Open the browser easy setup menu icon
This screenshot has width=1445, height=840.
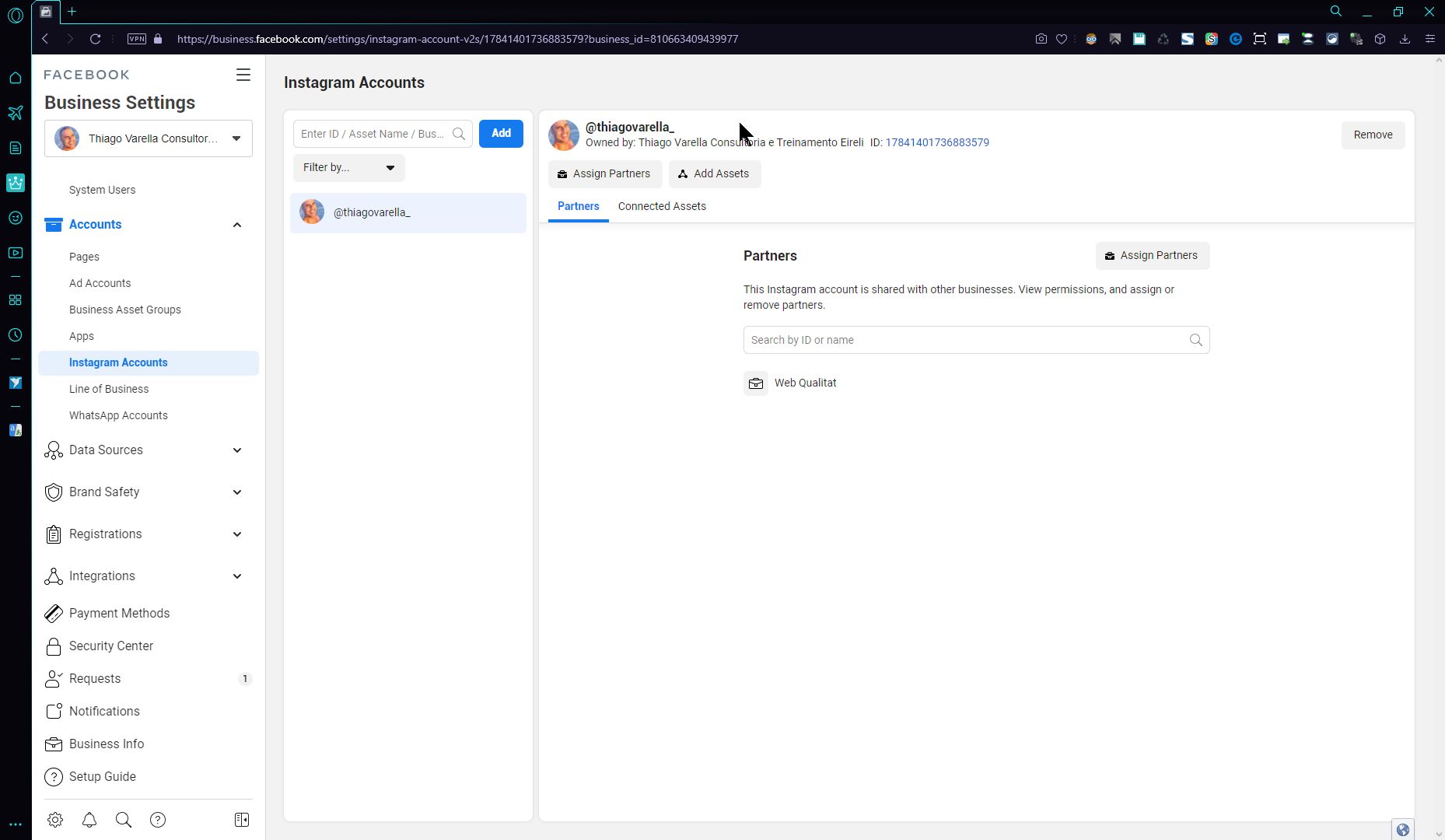(x=1429, y=39)
